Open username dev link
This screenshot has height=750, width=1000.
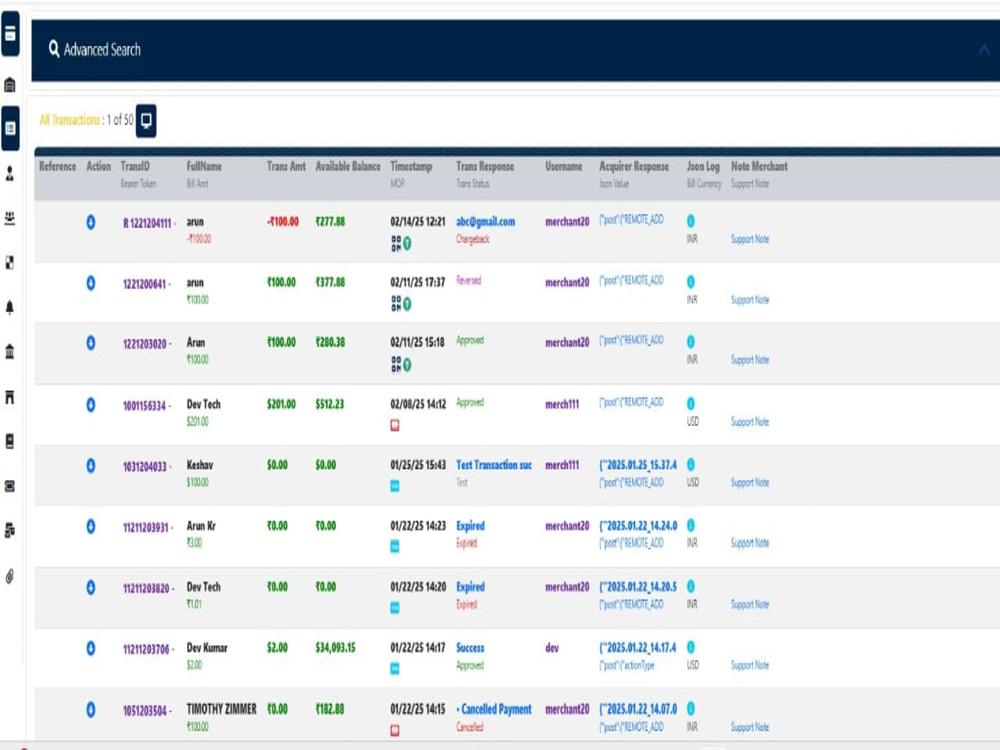pos(552,648)
